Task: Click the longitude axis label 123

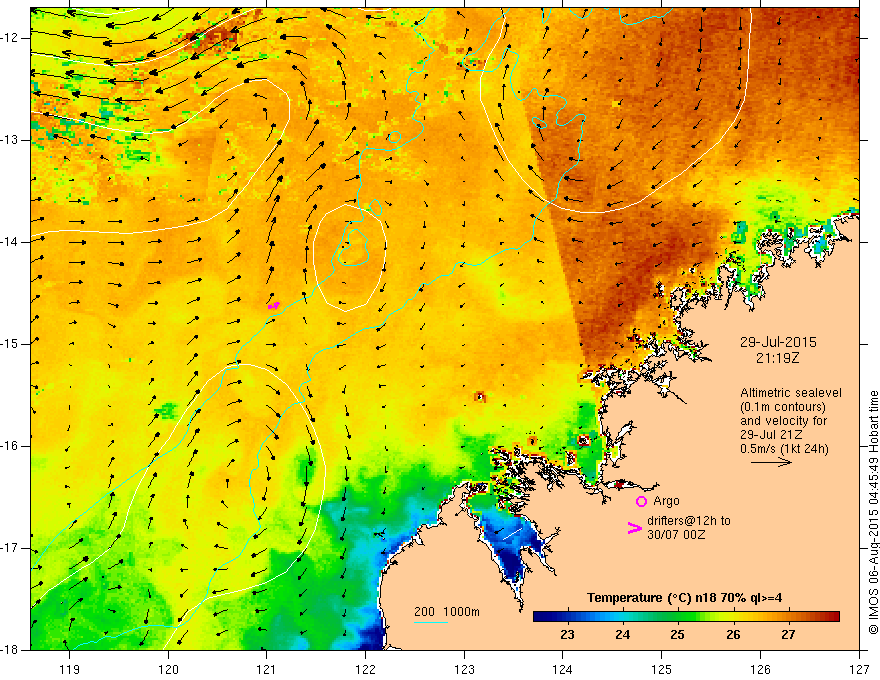Action: point(464,669)
